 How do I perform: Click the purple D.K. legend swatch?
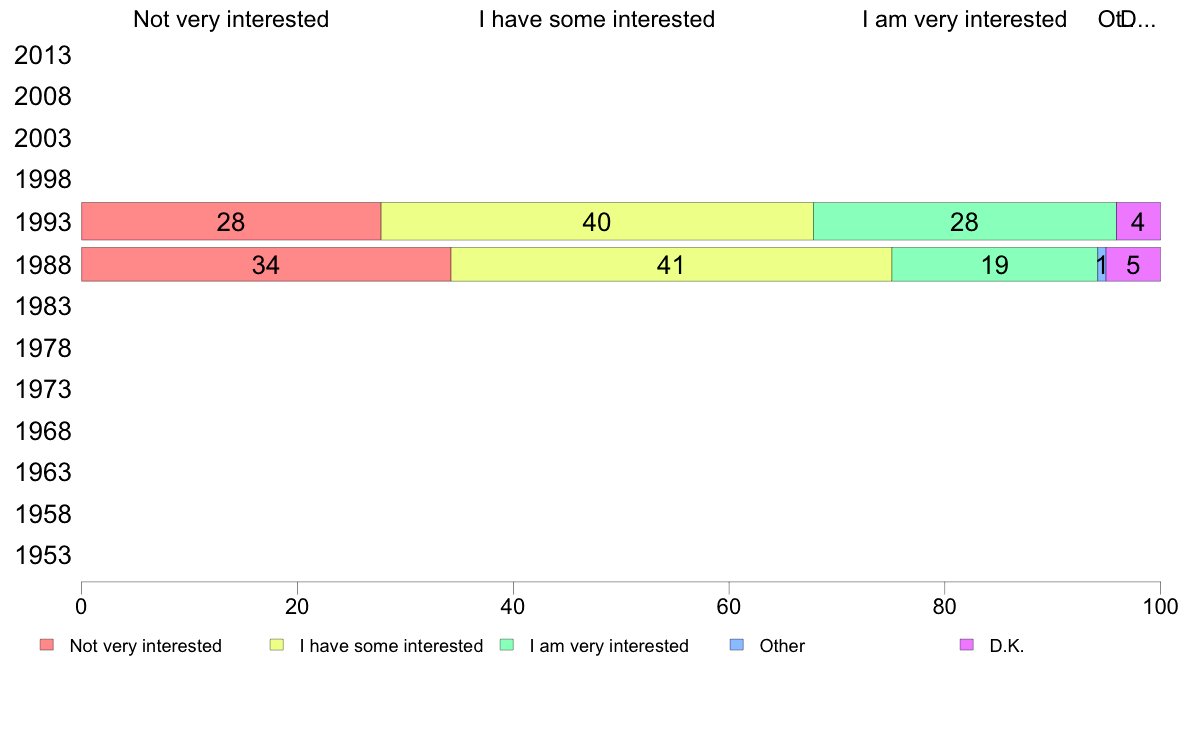pos(967,645)
